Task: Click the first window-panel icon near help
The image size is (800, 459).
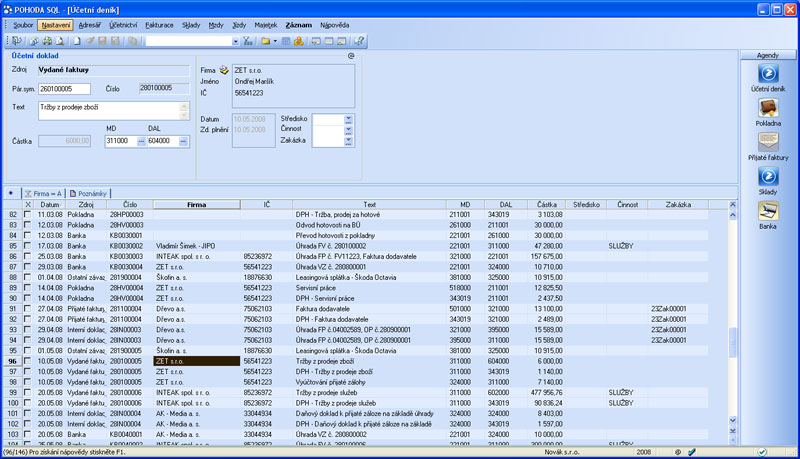Action: point(316,41)
